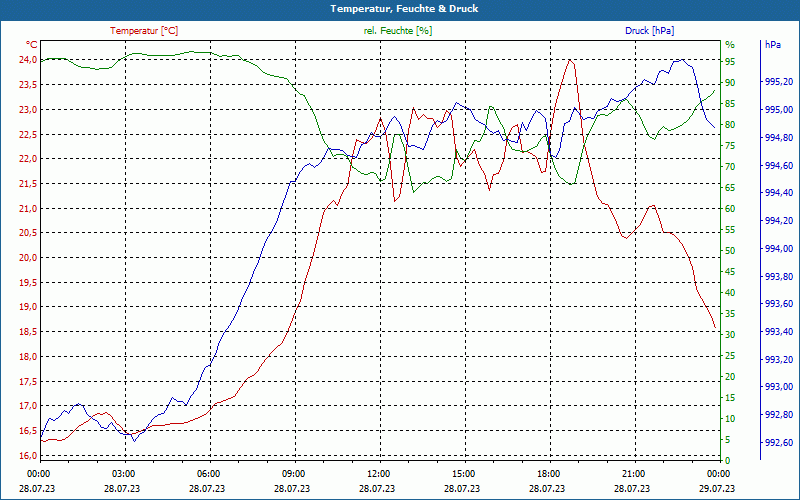Click '16,0' on the temperature axis
Viewport: 800px width, 500px height.
28,456
